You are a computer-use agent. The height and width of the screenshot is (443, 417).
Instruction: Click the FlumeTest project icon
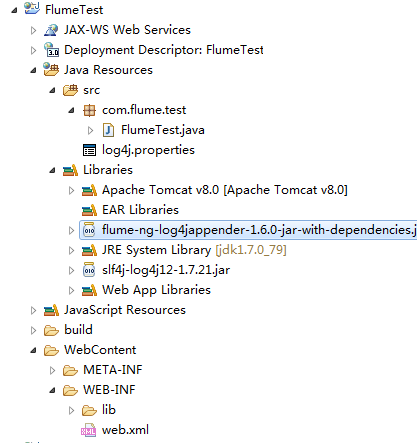[32, 9]
